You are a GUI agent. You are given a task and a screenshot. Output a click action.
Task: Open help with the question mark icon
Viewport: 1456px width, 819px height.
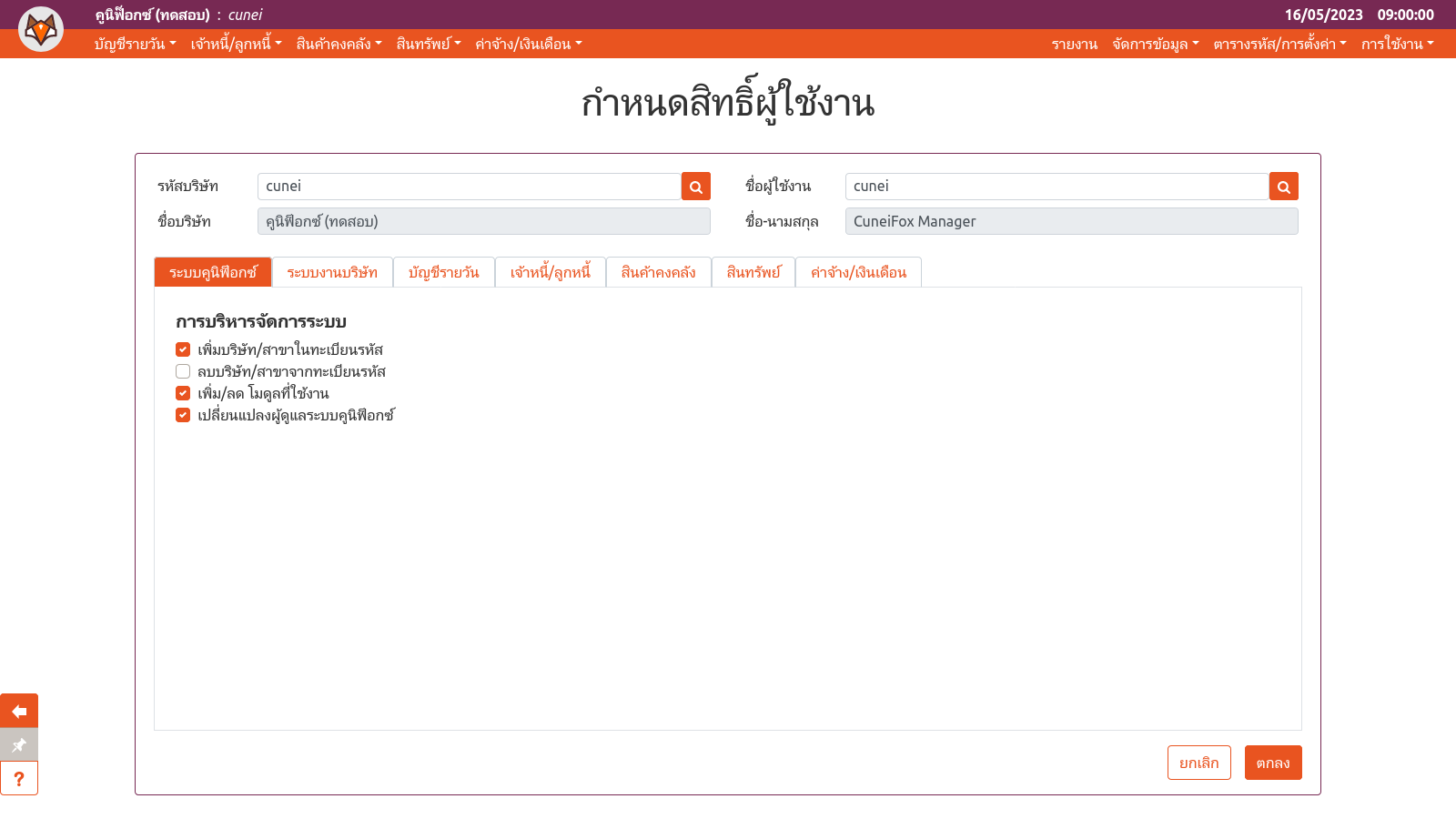[x=19, y=778]
